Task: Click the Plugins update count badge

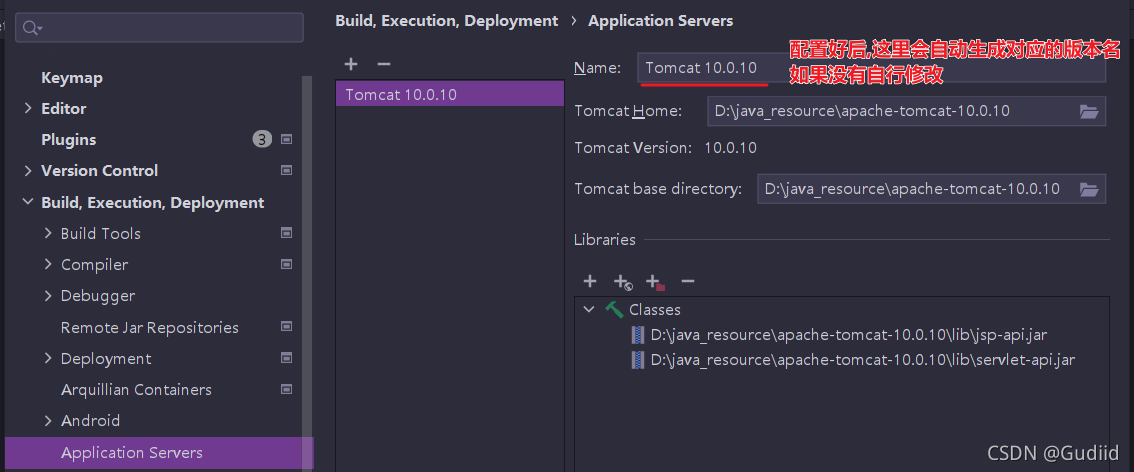Action: pos(263,140)
